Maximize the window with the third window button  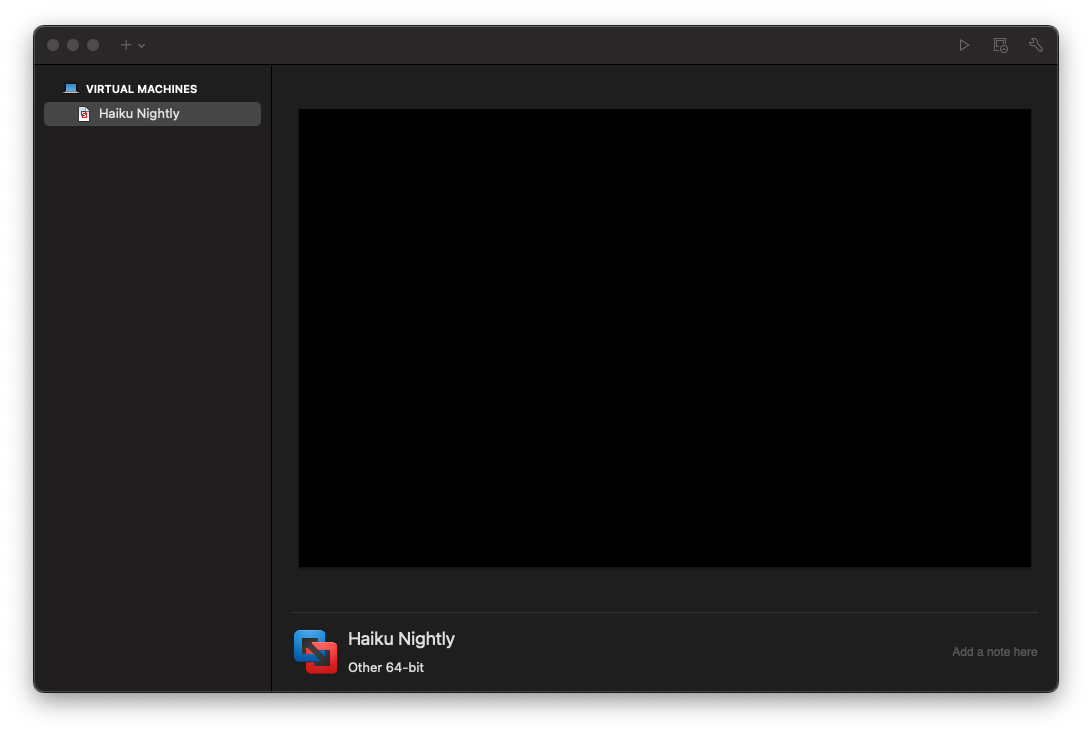coord(93,45)
